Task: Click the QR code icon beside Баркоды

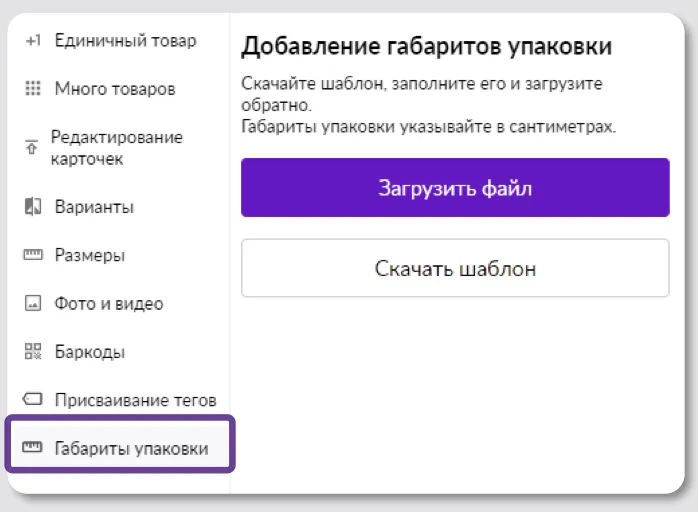Action: (33, 352)
